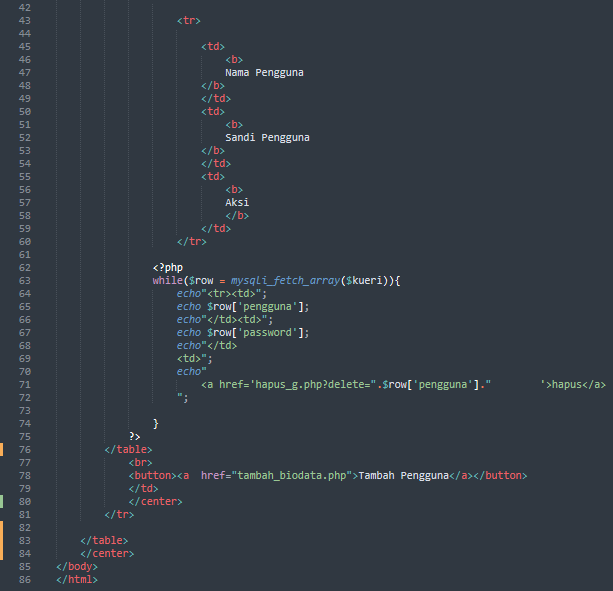Screen dimensions: 613x591
Task: Click line number 42 in the gutter
Action: click(x=25, y=8)
